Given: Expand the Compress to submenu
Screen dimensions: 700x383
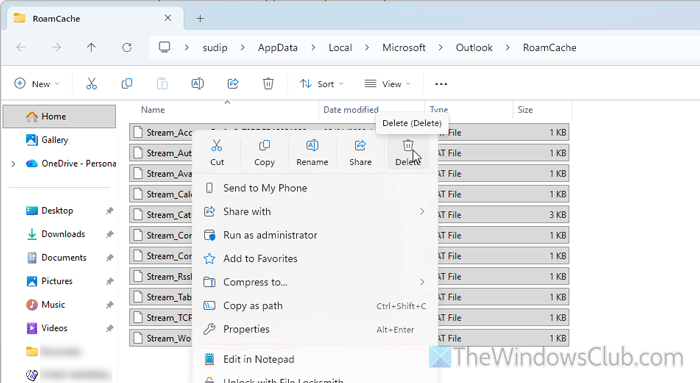Looking at the screenshot, I should pos(421,282).
